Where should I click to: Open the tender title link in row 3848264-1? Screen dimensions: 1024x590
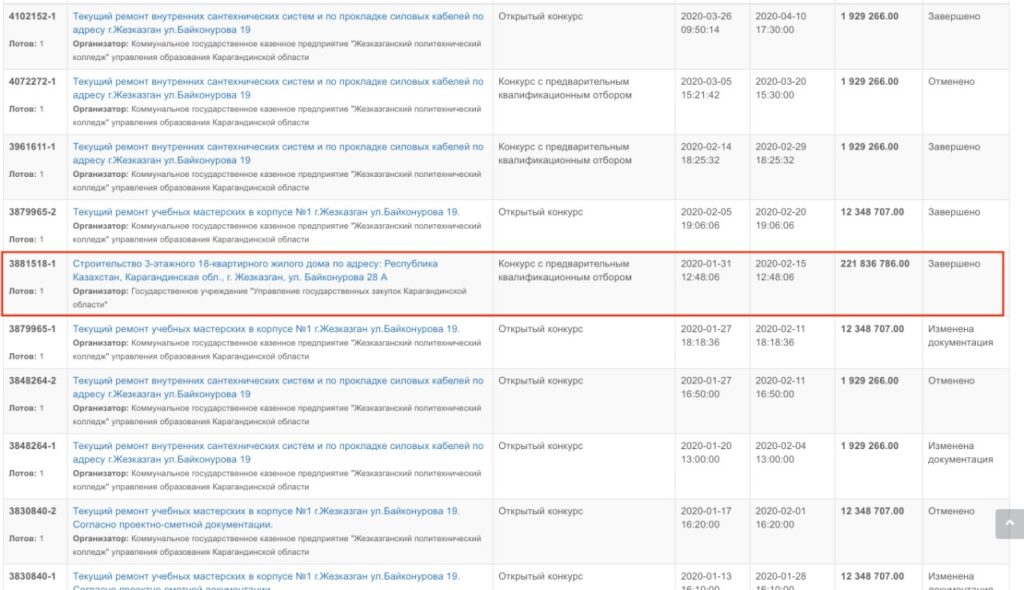tap(278, 453)
